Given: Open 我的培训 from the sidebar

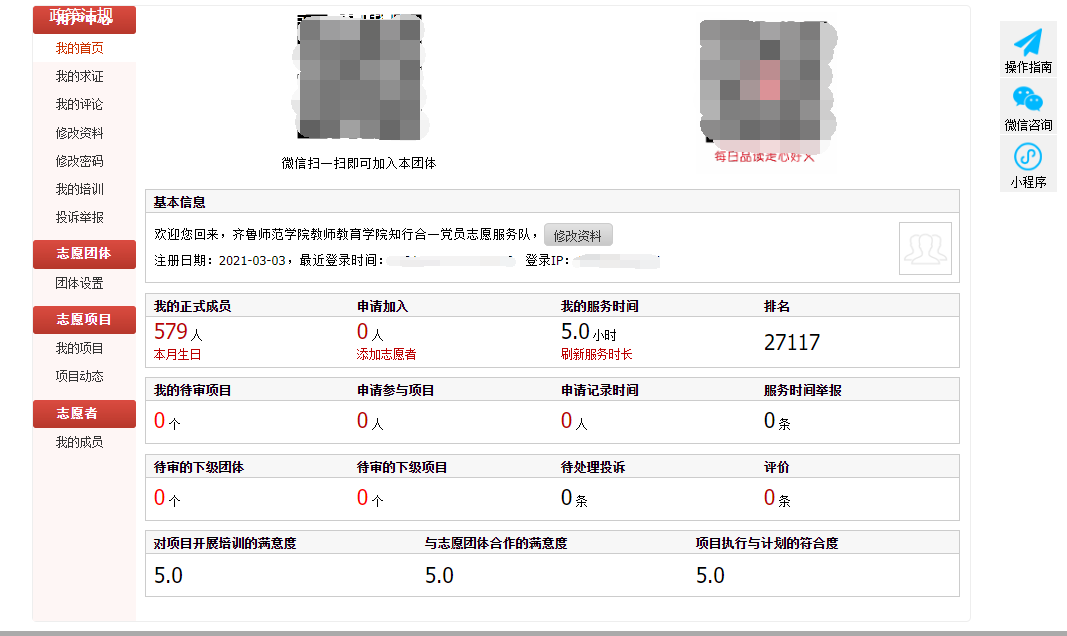Looking at the screenshot, I should pyautogui.click(x=79, y=189).
